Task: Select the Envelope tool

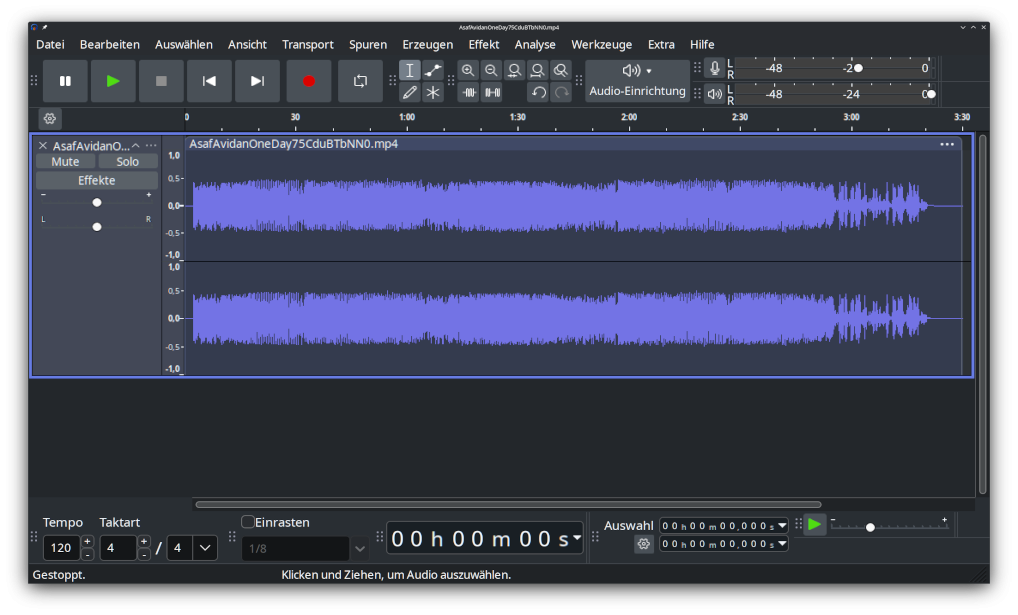Action: [x=433, y=70]
